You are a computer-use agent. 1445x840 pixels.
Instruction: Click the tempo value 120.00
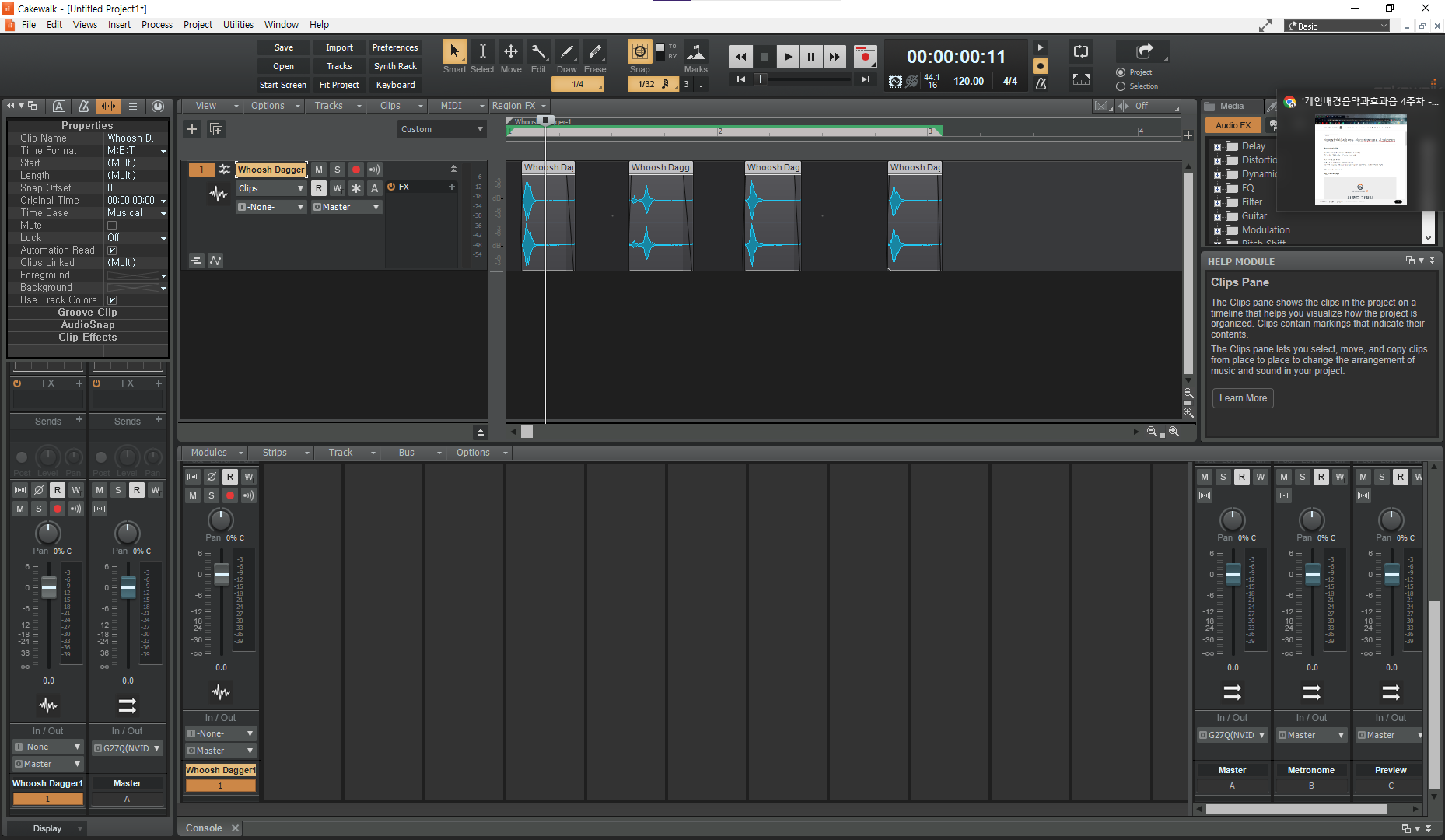(x=968, y=81)
